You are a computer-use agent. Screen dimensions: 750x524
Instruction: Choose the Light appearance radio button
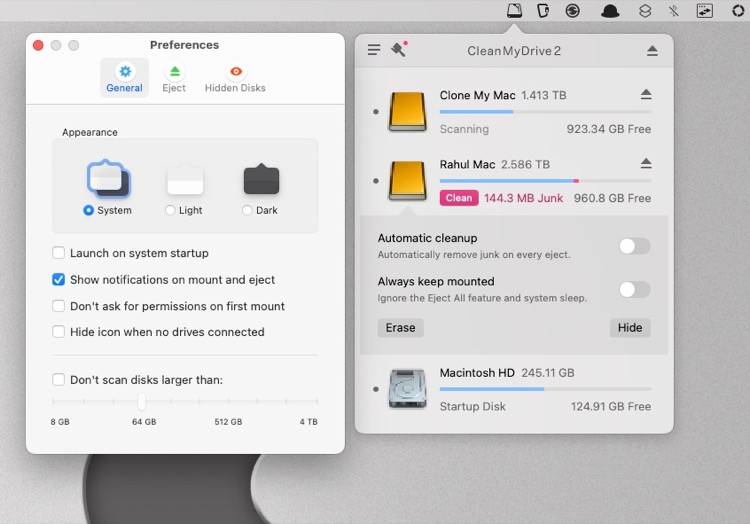pyautogui.click(x=170, y=210)
